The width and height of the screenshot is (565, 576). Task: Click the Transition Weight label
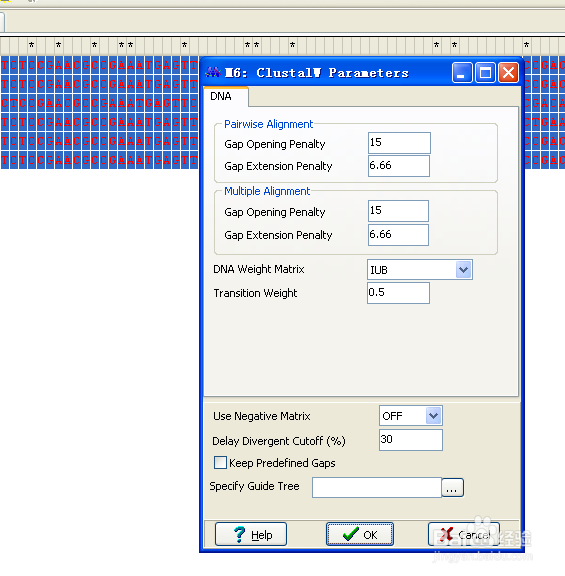click(x=255, y=293)
